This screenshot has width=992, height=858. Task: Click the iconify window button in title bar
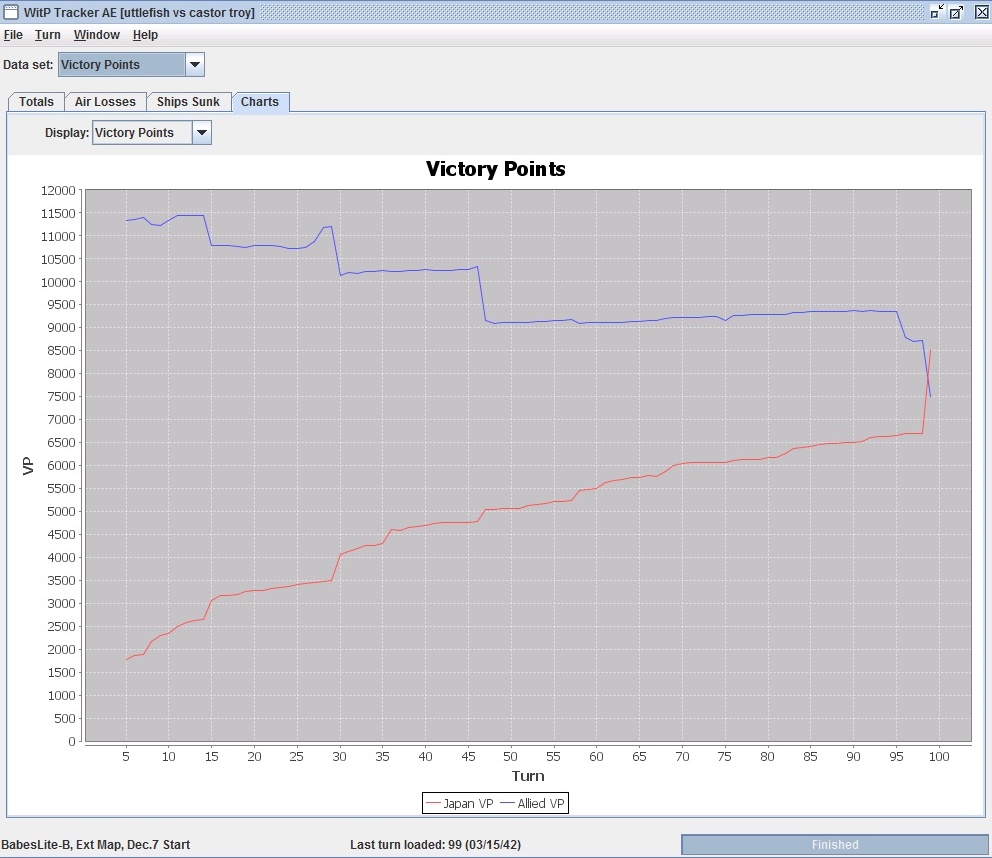point(937,11)
